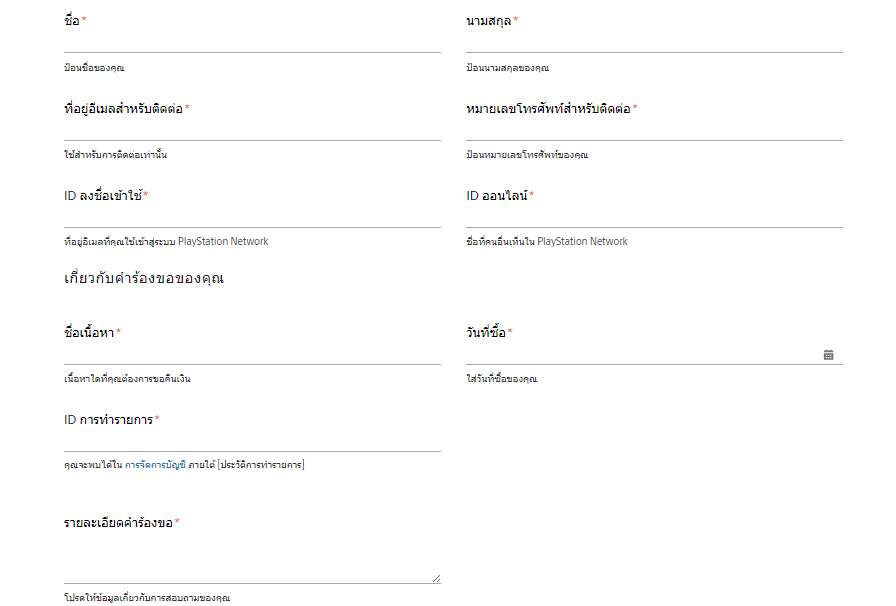Click the หมายเลขโทรศัพท์สำหรับติดต่อ label text
This screenshot has height=606, width=896.
[548, 108]
